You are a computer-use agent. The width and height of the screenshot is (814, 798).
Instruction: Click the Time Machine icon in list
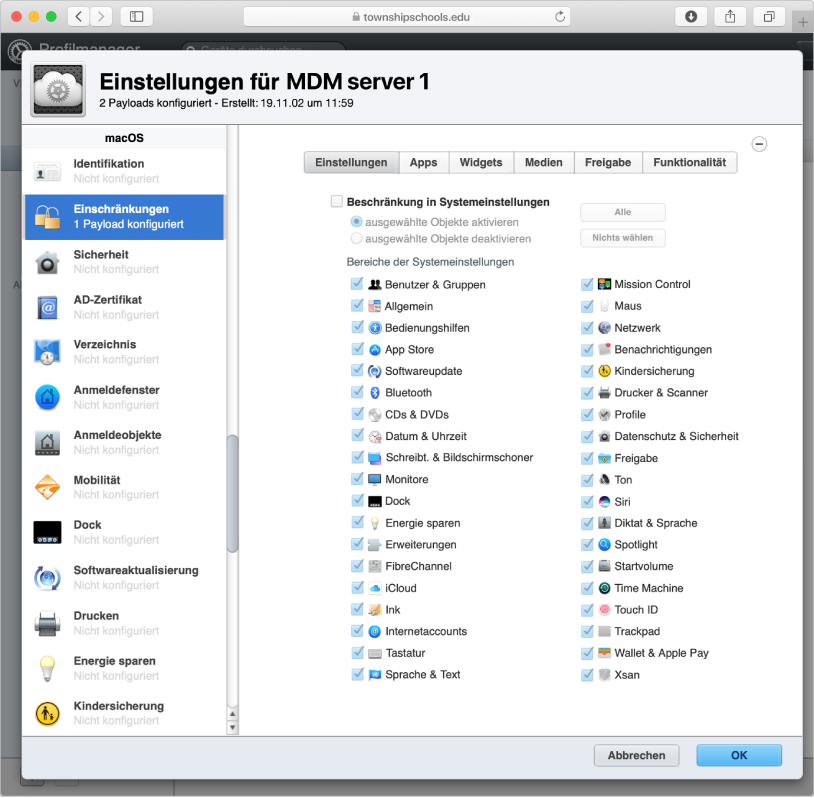click(x=604, y=588)
